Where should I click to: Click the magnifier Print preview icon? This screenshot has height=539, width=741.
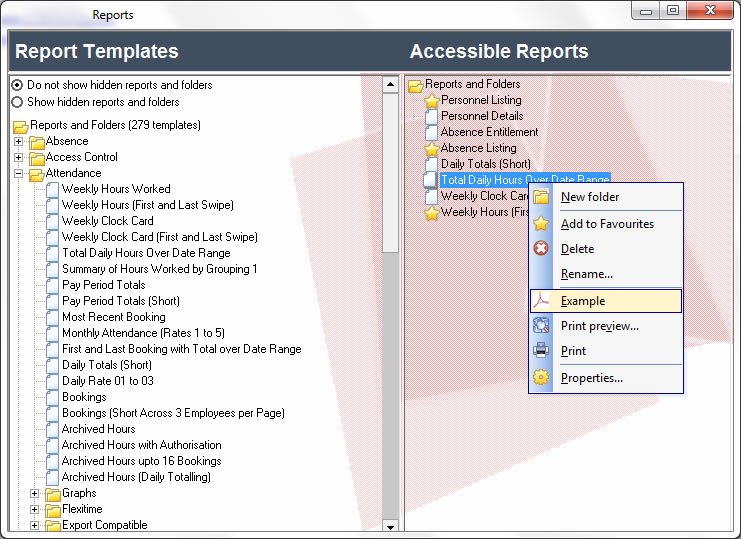pyautogui.click(x=541, y=326)
